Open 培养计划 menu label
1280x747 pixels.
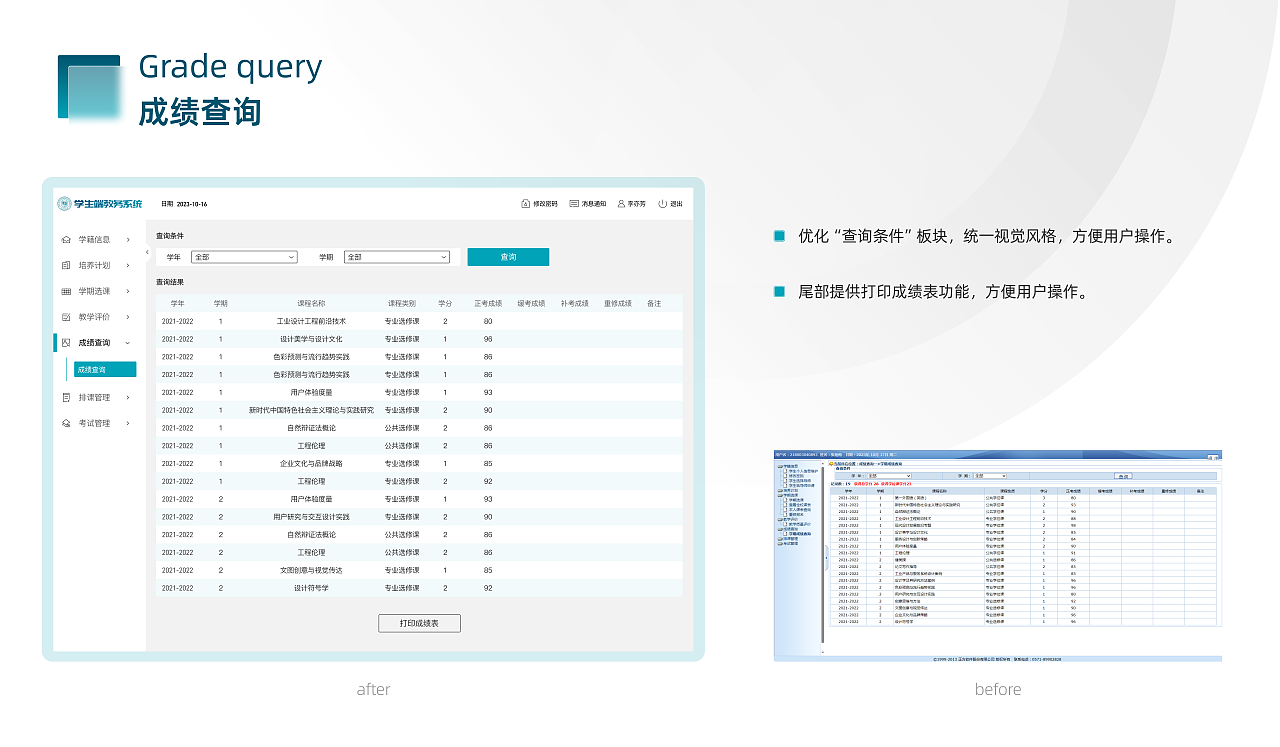(94, 266)
